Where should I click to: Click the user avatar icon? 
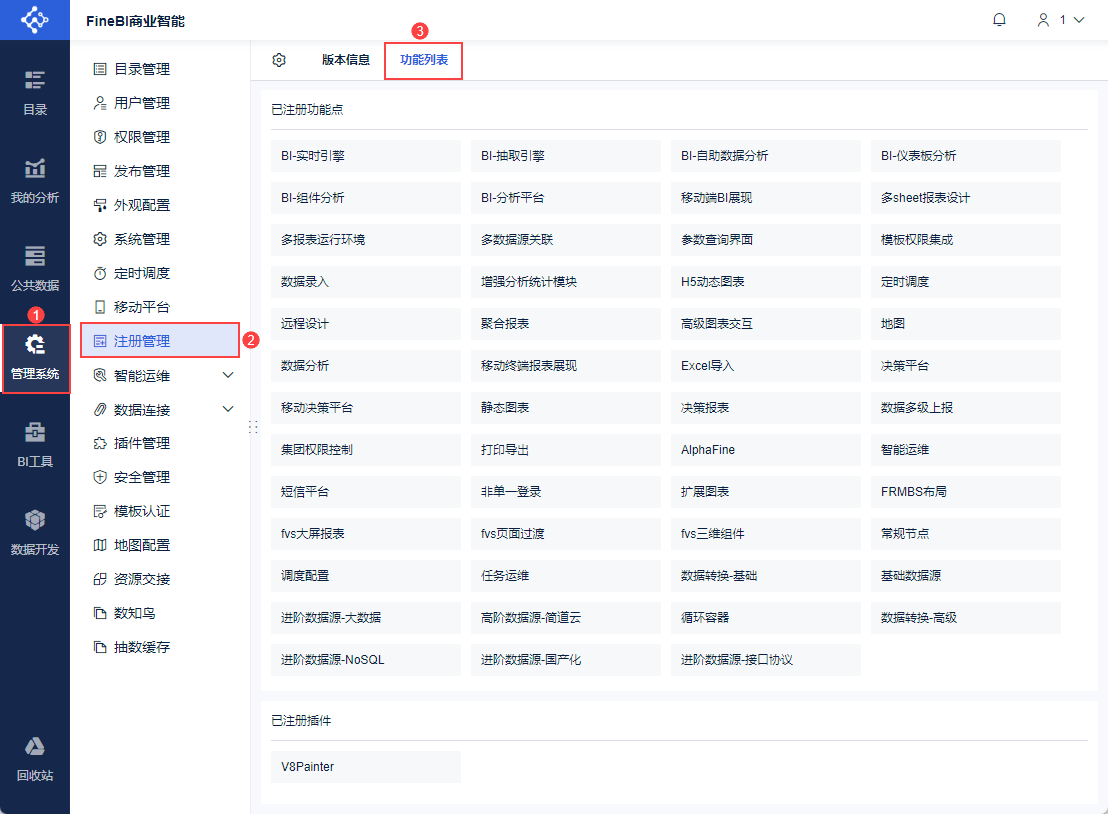pos(1043,20)
